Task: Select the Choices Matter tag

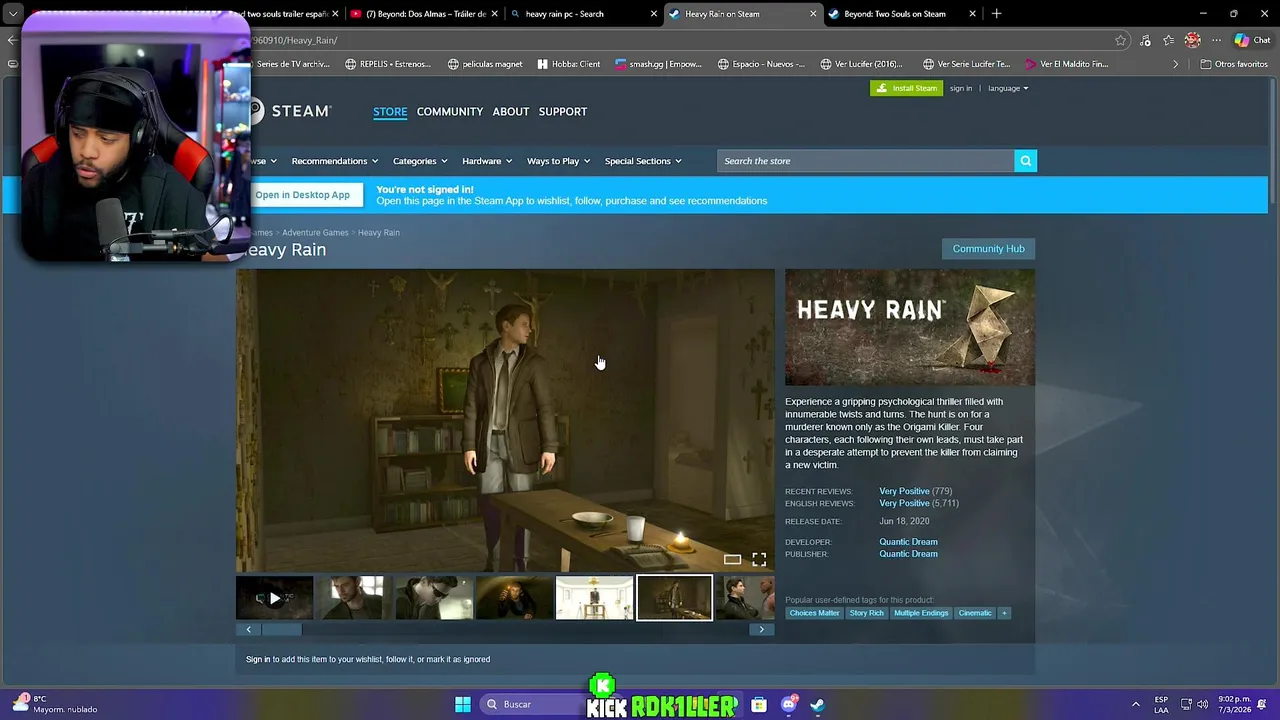Action: pos(814,613)
